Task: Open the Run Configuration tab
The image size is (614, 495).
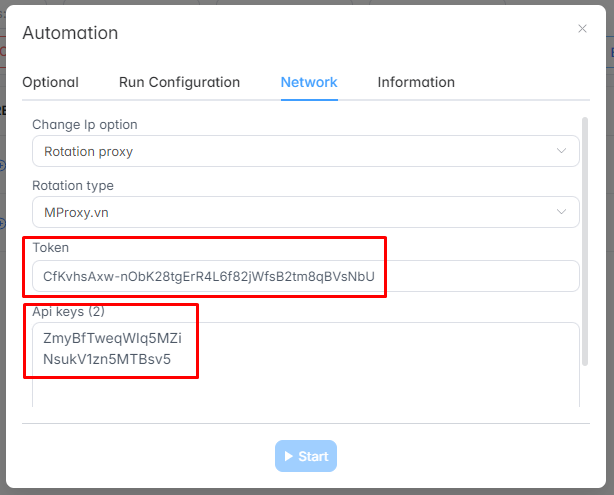Action: (x=179, y=82)
